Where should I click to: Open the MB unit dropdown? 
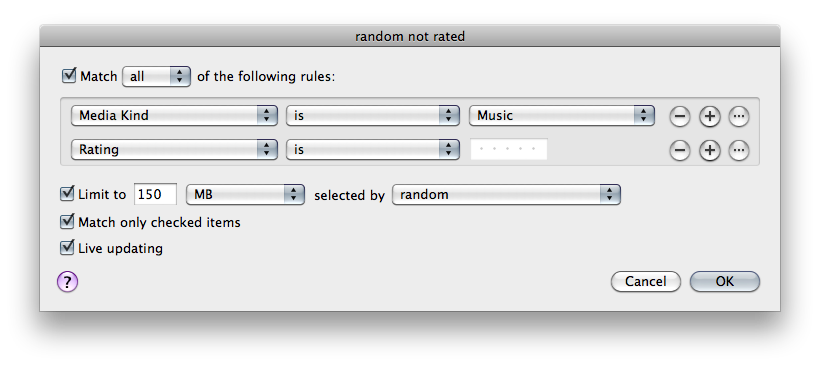[x=245, y=195]
